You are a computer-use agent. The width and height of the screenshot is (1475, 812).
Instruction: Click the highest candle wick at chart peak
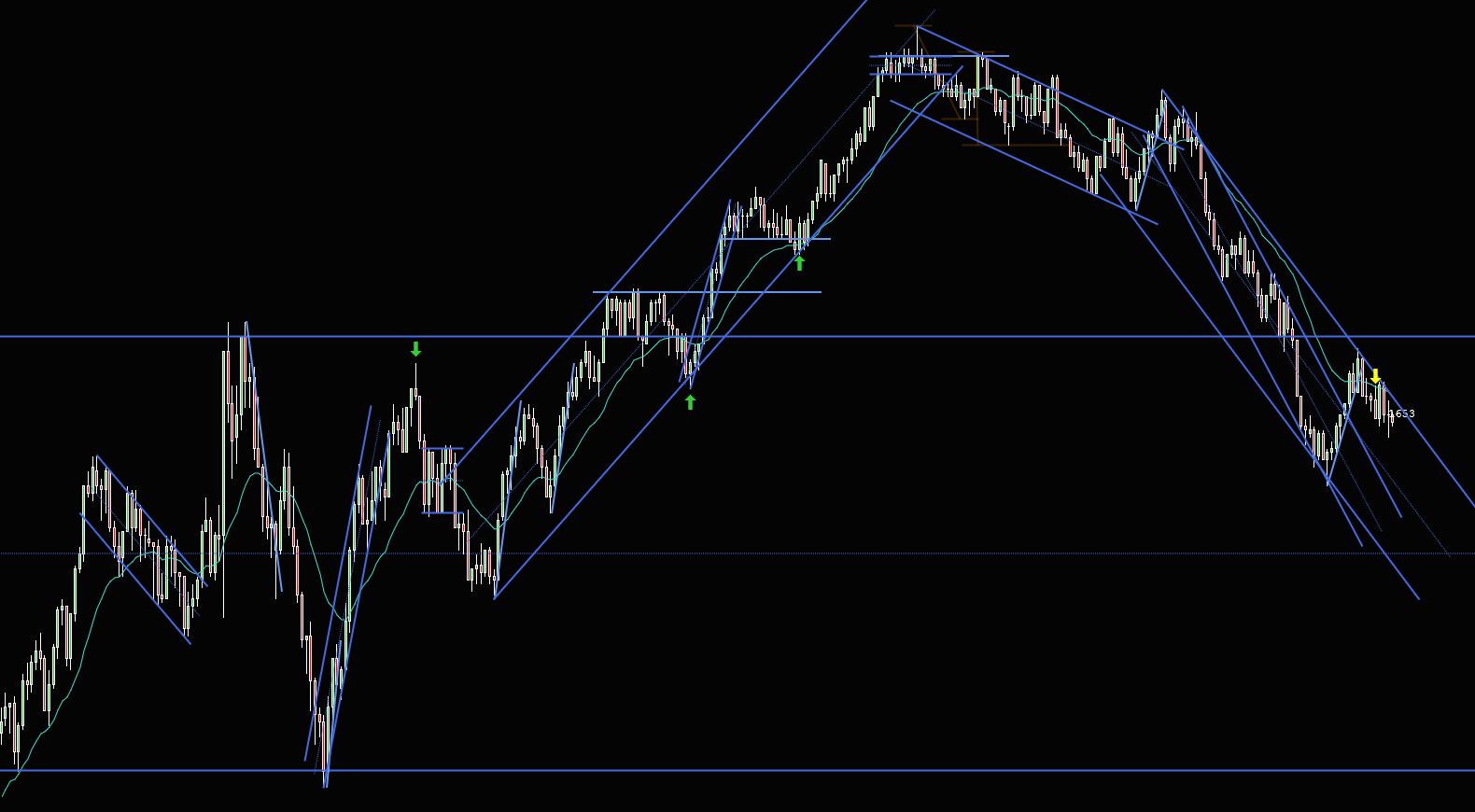918,37
